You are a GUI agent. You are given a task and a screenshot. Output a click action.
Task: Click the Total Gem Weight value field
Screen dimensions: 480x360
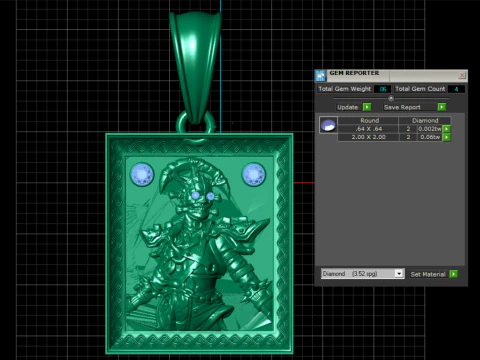tap(382, 89)
